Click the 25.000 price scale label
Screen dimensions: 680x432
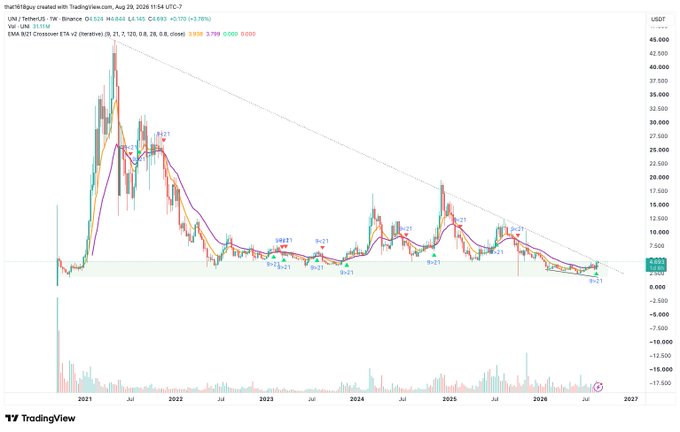pyautogui.click(x=659, y=150)
